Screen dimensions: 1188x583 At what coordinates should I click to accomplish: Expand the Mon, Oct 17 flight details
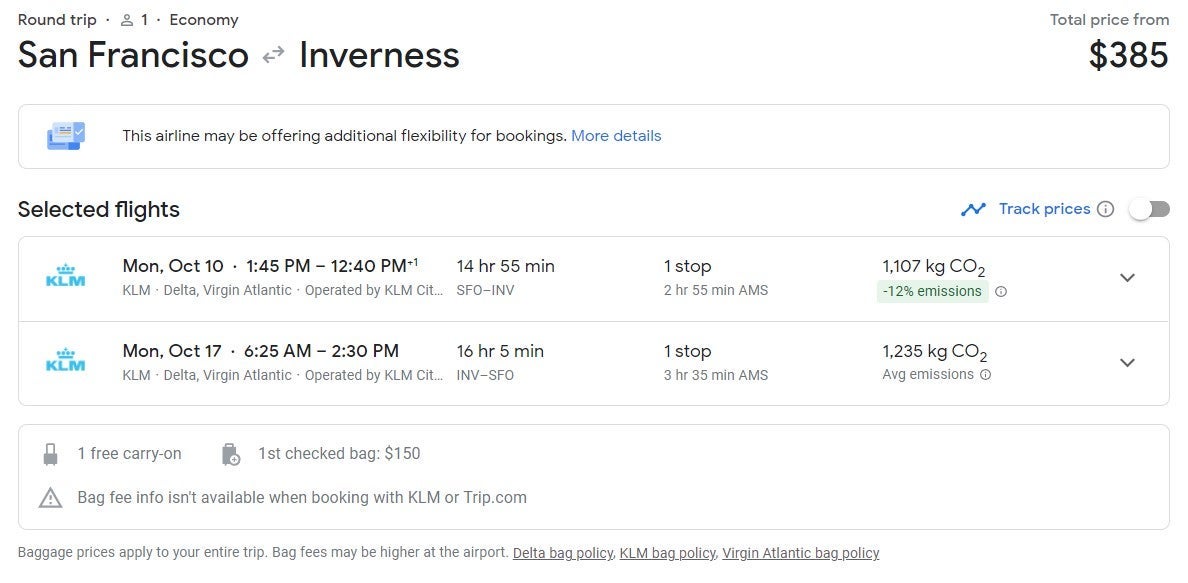point(1127,362)
